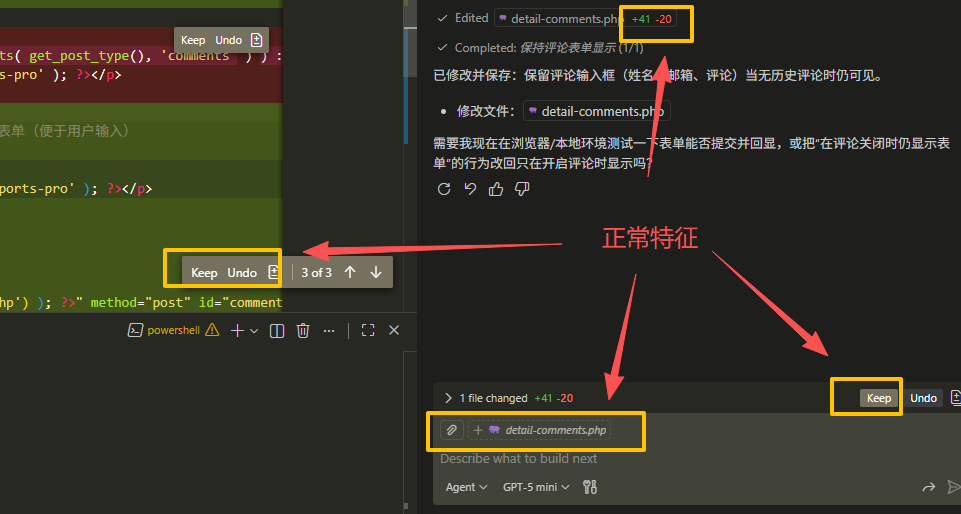Click Keep in top editor hunk widget
This screenshot has width=961, height=514.
click(192, 40)
